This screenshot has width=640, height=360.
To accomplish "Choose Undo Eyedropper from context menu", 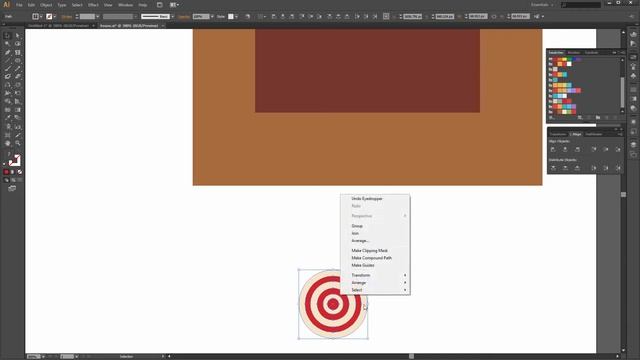I will pos(367,198).
